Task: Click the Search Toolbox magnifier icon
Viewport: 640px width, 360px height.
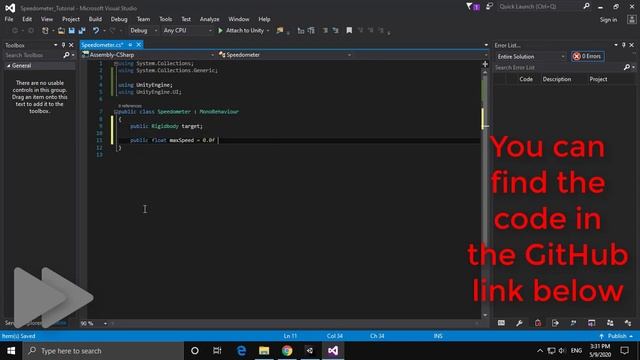Action: [66, 55]
